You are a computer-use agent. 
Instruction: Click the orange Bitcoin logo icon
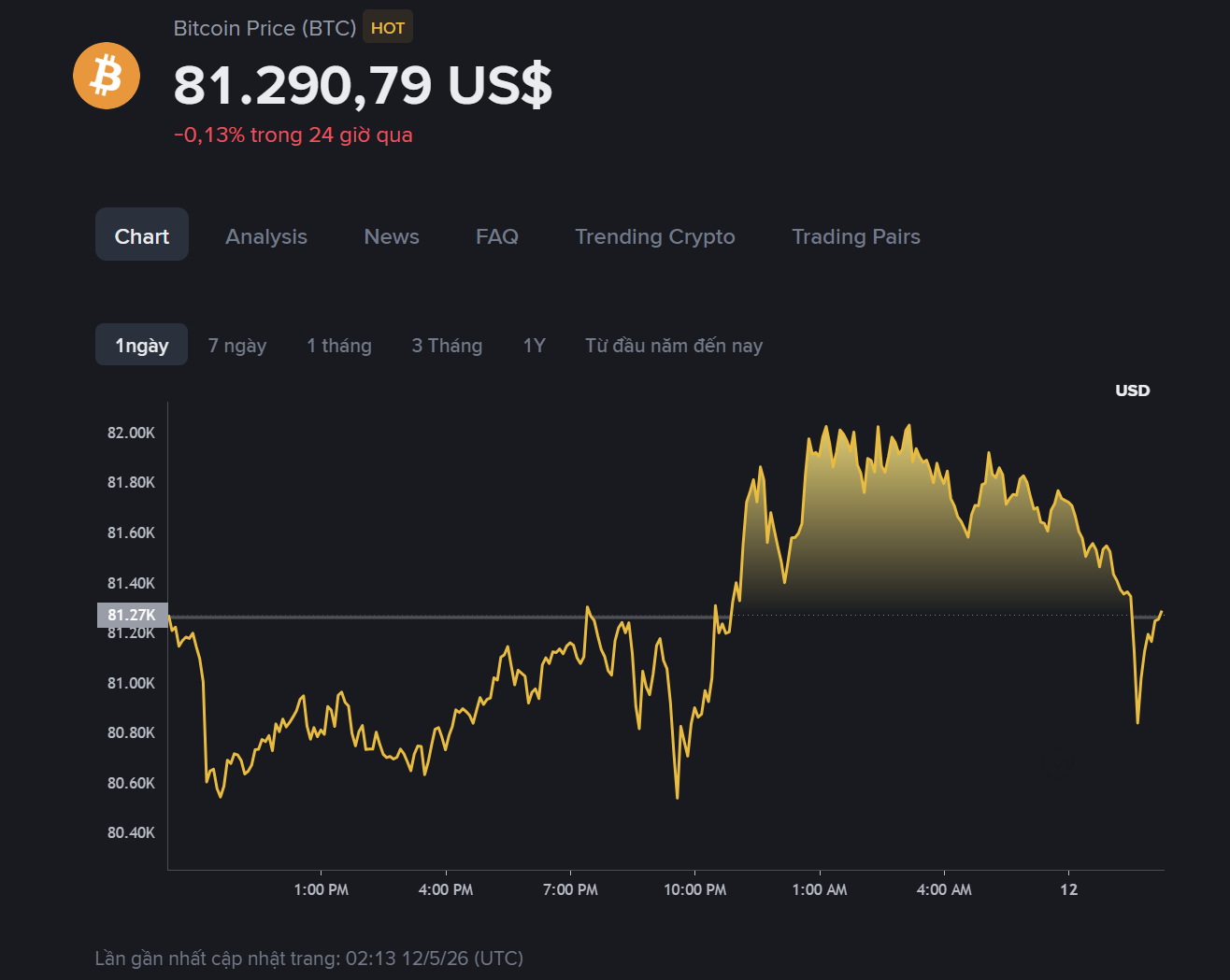pos(107,76)
